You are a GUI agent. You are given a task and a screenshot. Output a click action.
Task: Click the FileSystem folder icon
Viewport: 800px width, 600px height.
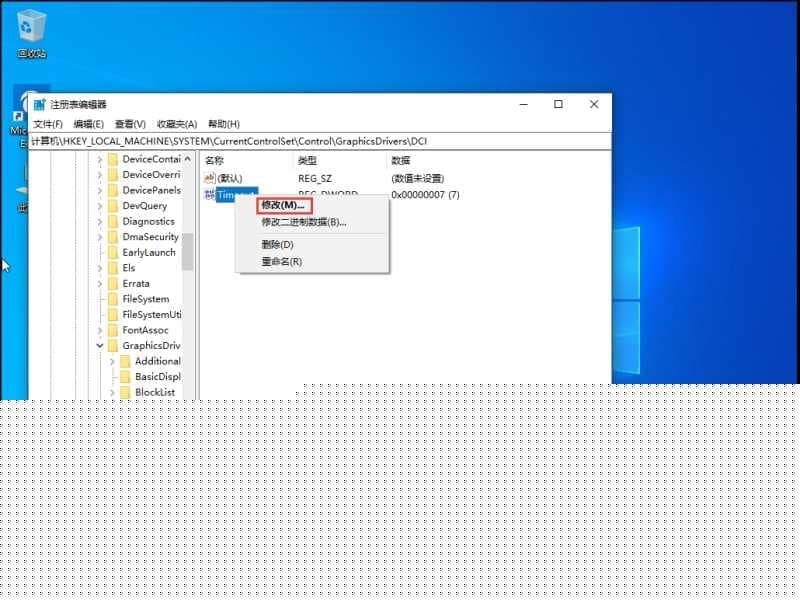[x=113, y=299]
